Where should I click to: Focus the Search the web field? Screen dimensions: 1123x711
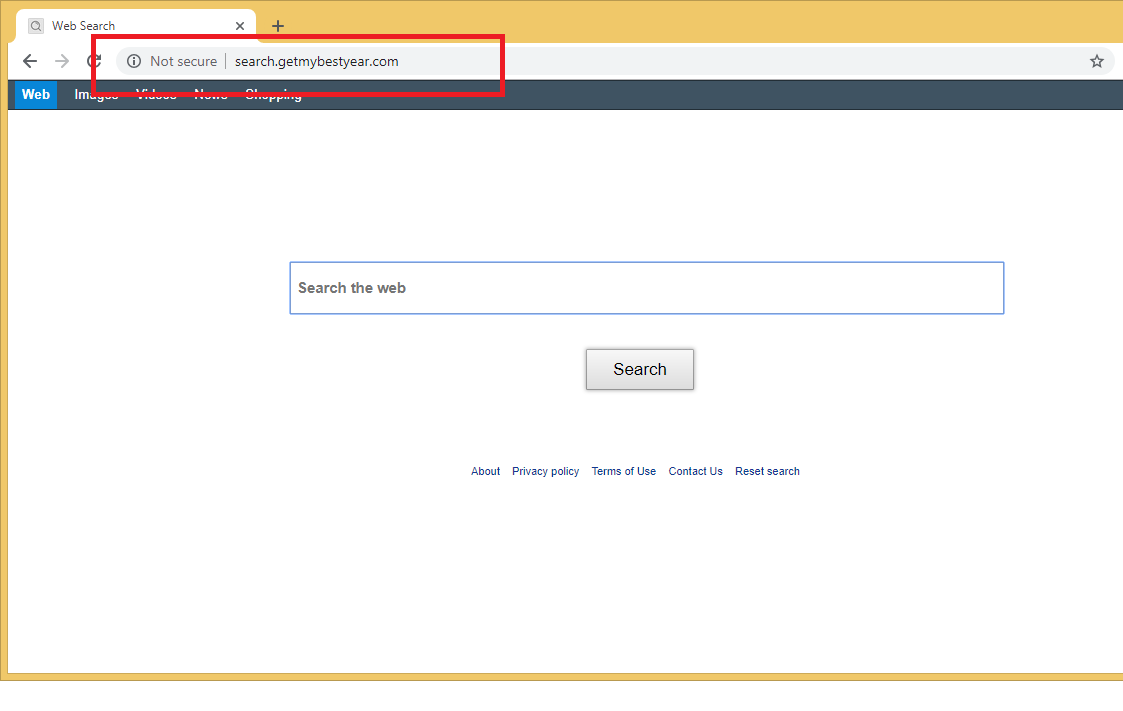tap(646, 288)
